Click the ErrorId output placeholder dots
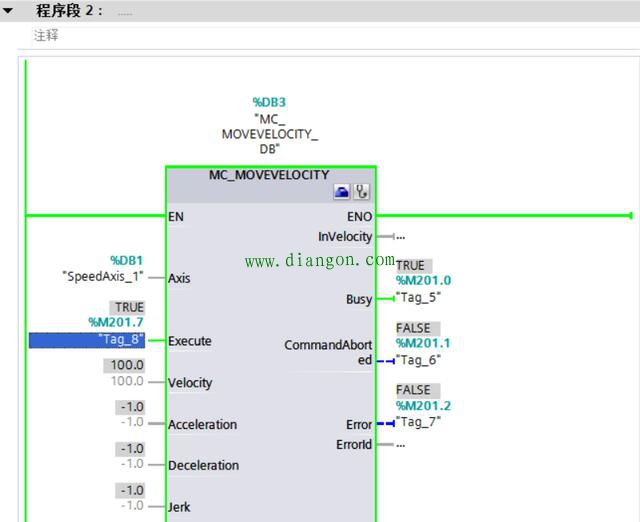The height and width of the screenshot is (522, 640). pyautogui.click(x=400, y=444)
